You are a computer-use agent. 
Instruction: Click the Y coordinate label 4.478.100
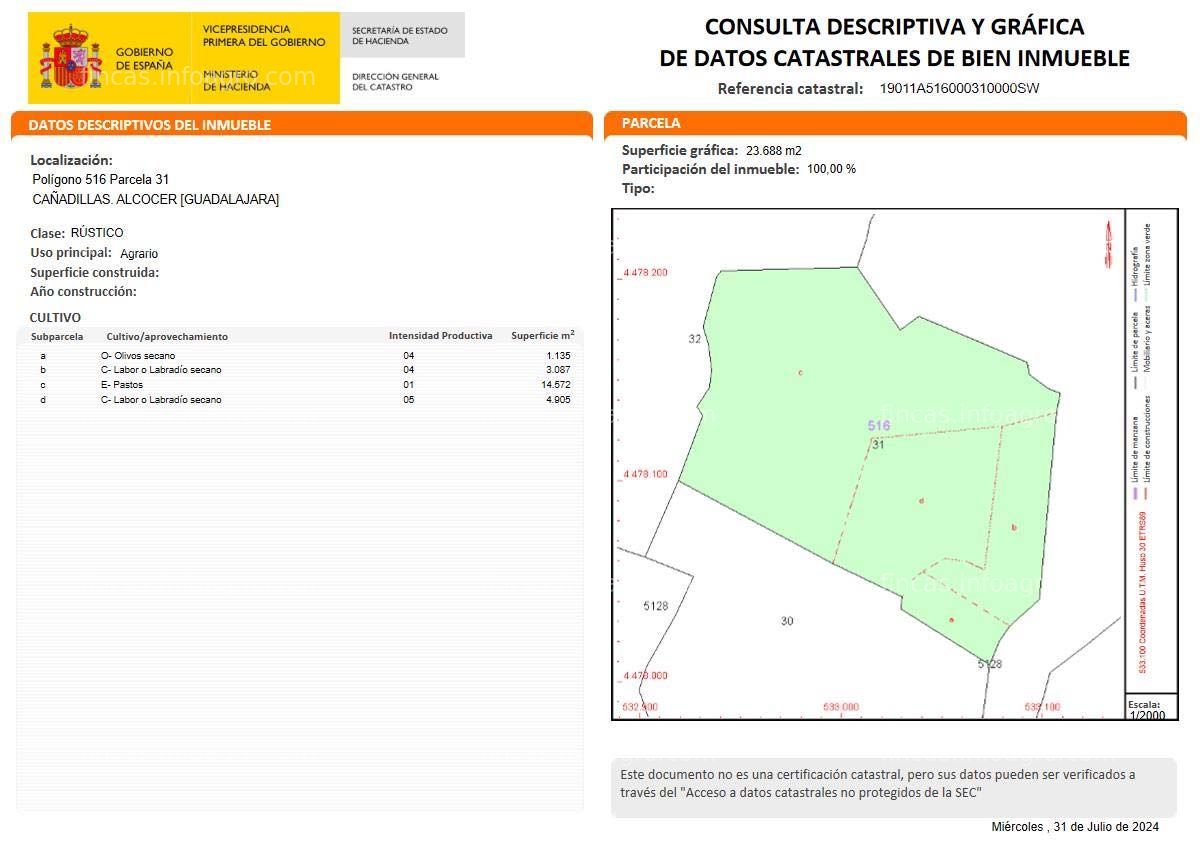click(645, 474)
